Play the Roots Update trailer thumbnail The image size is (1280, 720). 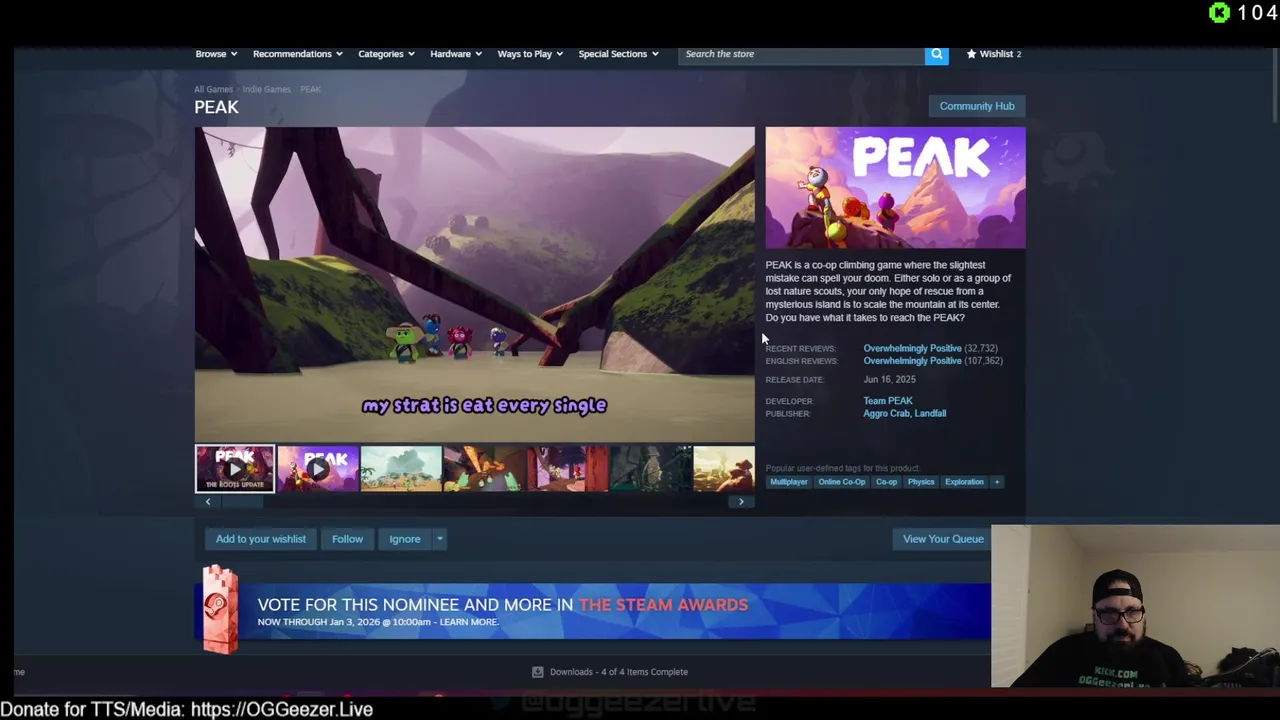234,469
